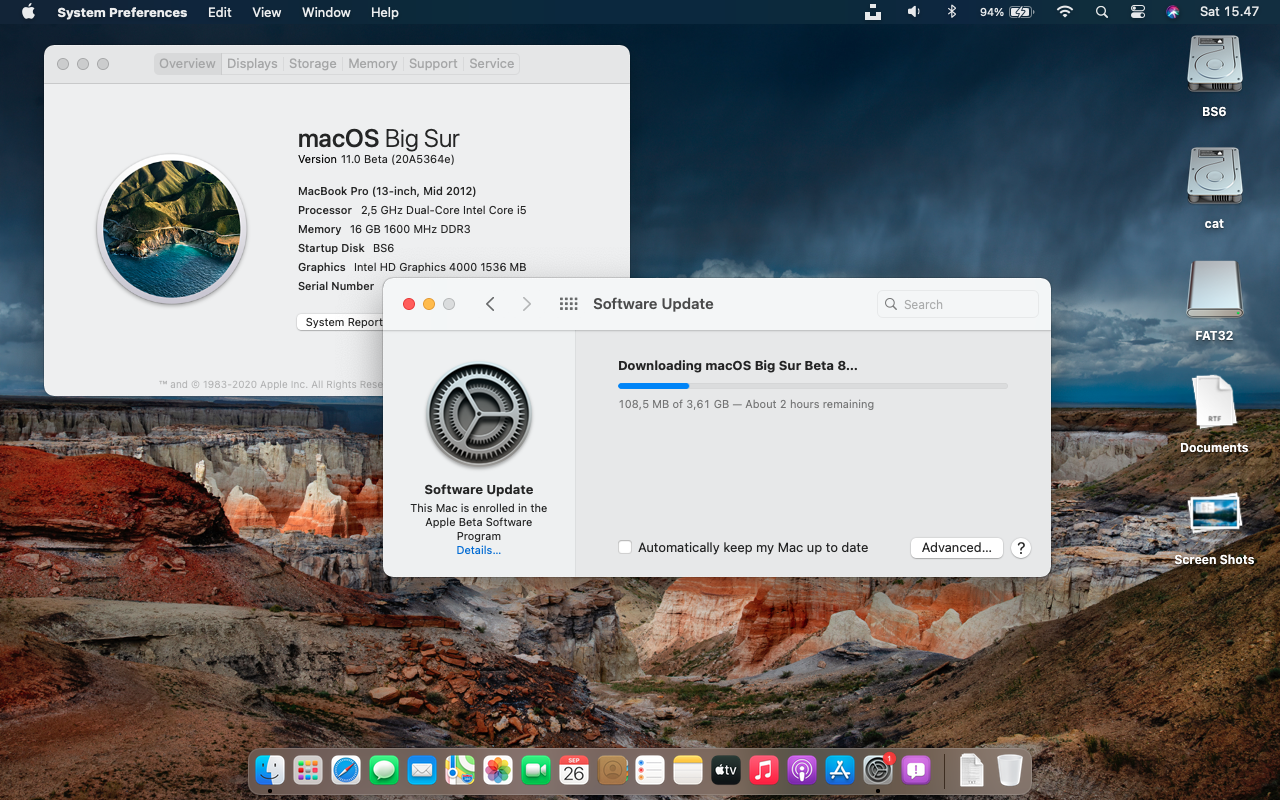Open the document icon beside Trash in Dock
Screen dimensions: 1280x800
tap(972, 770)
